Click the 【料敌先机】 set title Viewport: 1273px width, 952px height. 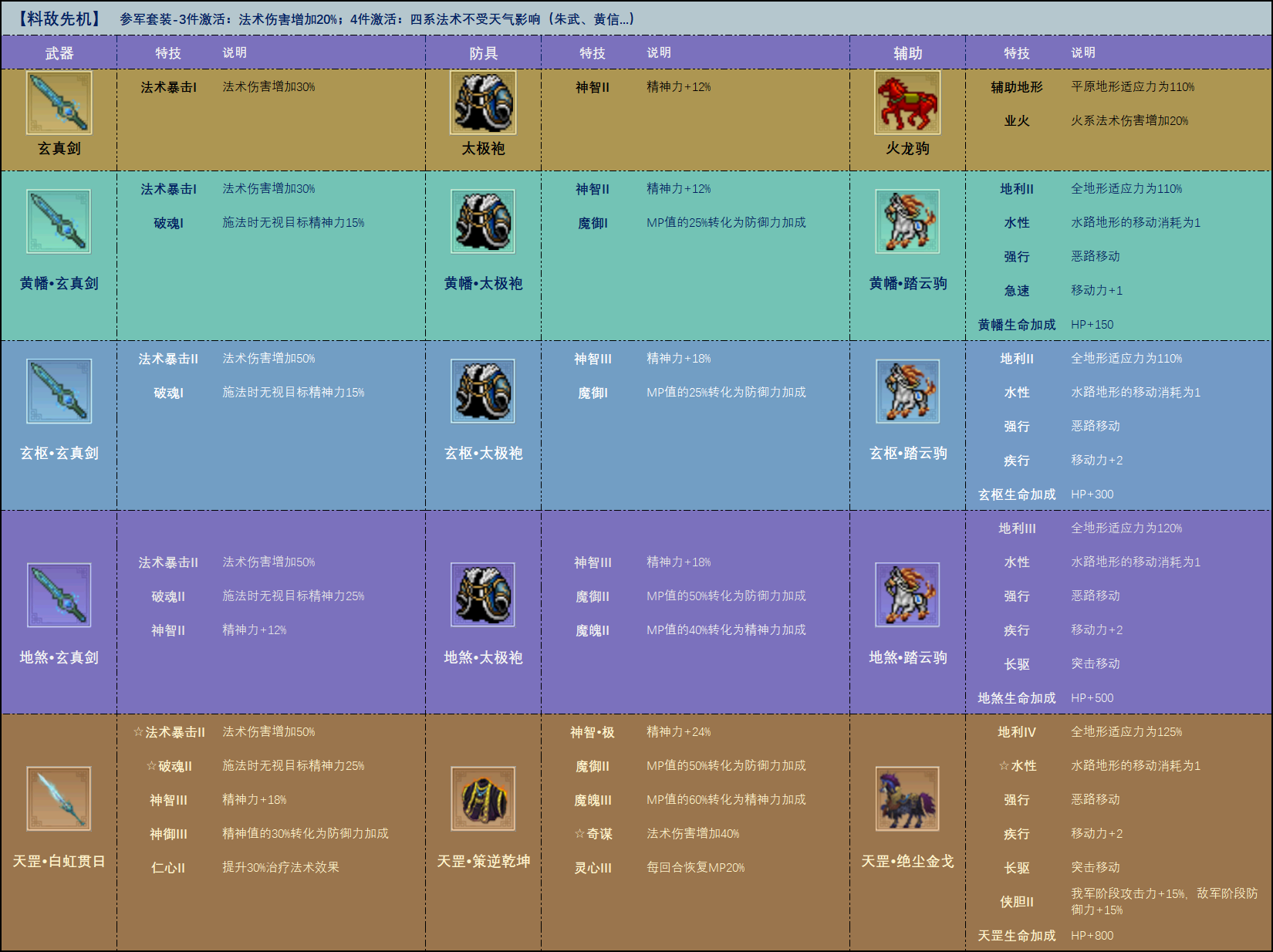coord(59,19)
